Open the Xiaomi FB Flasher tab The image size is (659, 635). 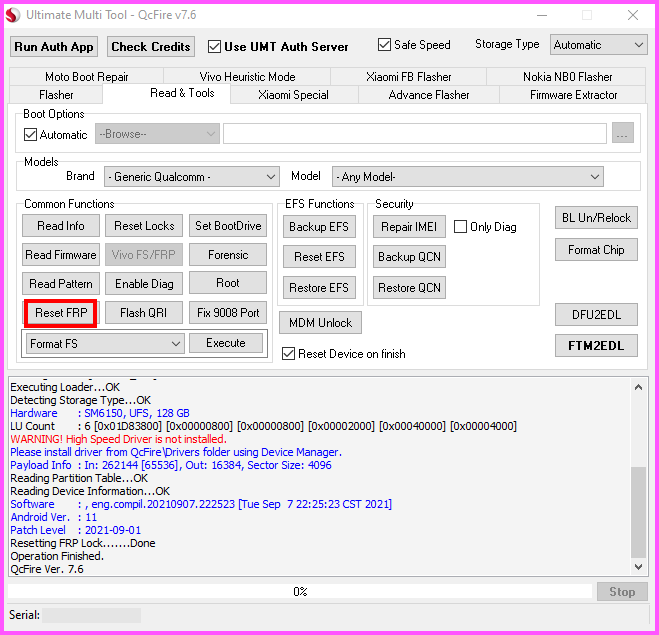coord(407,77)
